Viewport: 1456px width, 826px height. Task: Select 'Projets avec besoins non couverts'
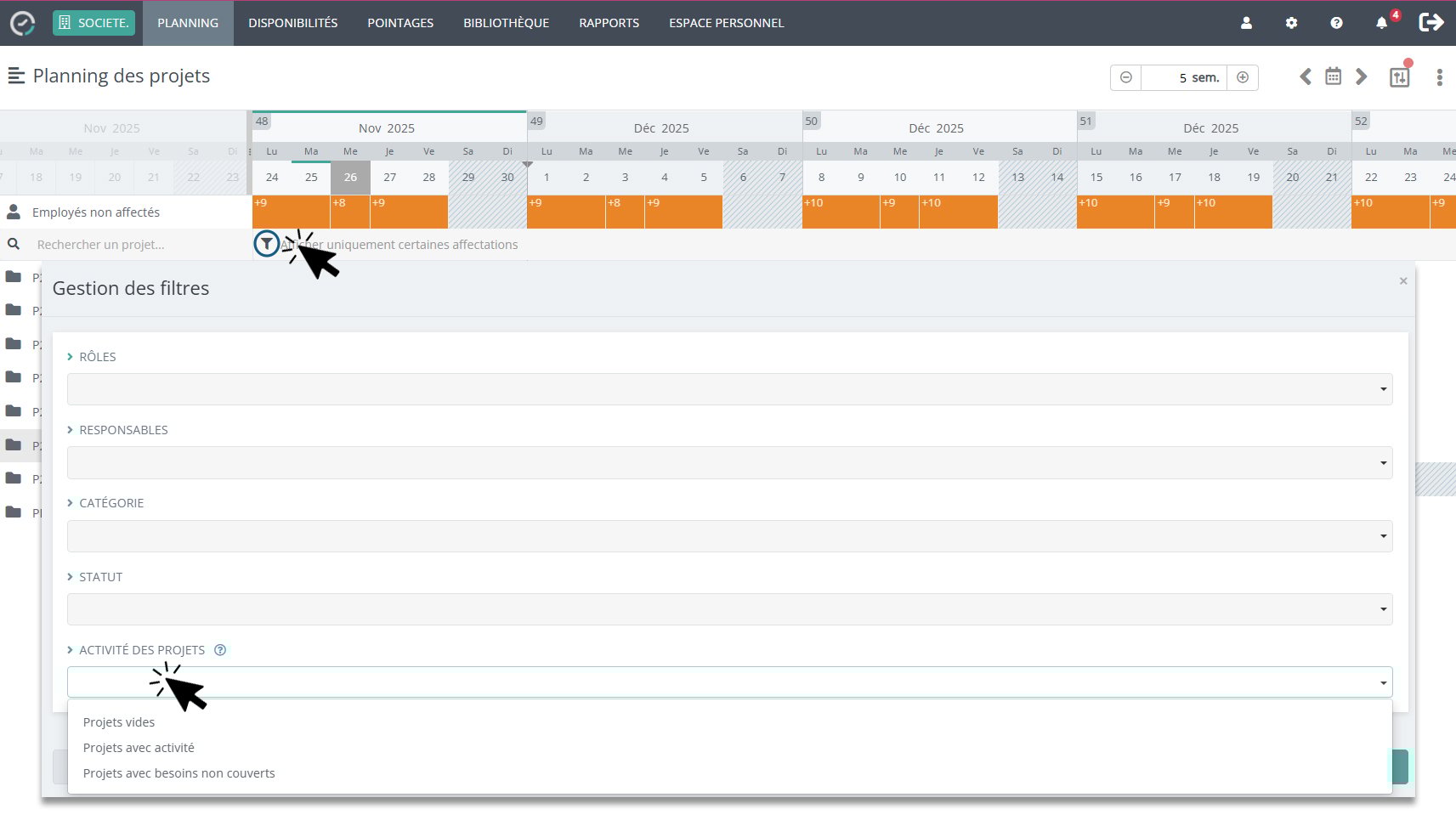point(178,772)
